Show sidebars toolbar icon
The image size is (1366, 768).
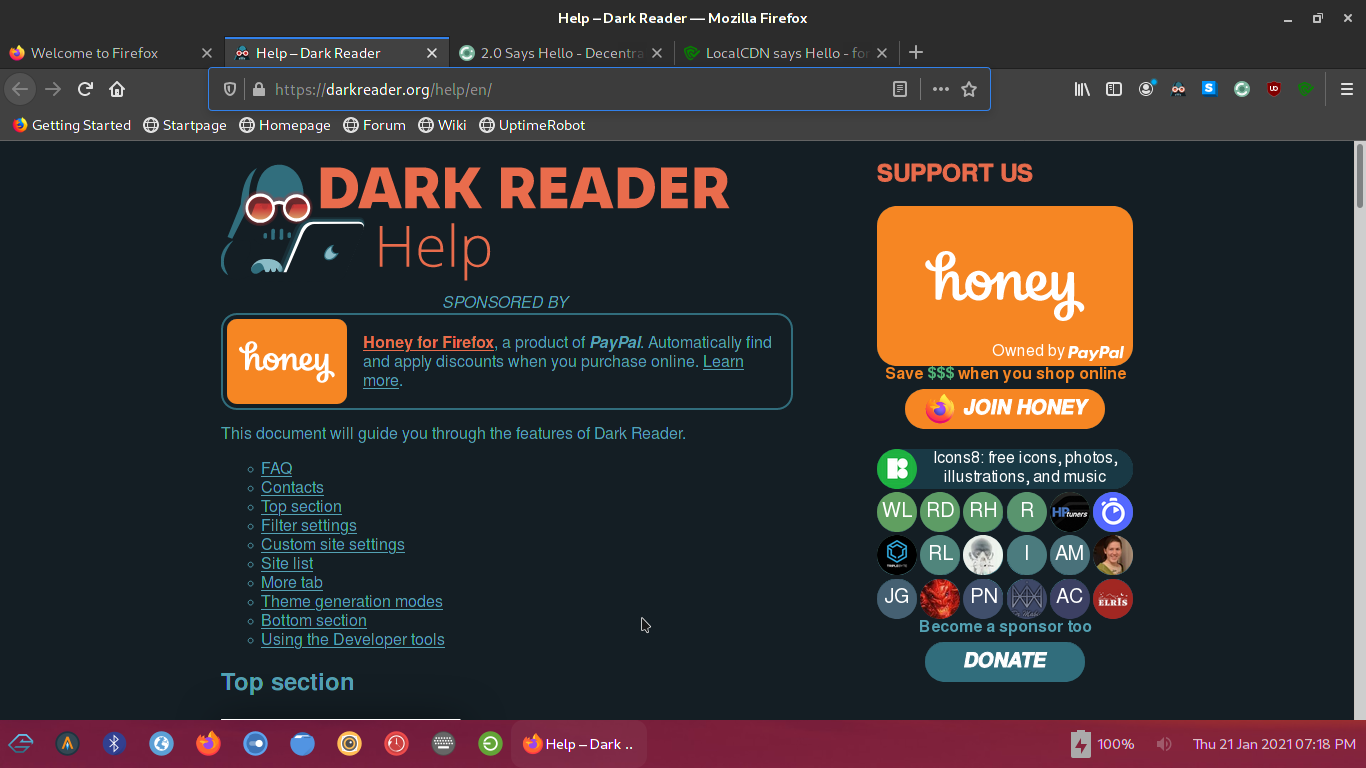pyautogui.click(x=1114, y=89)
